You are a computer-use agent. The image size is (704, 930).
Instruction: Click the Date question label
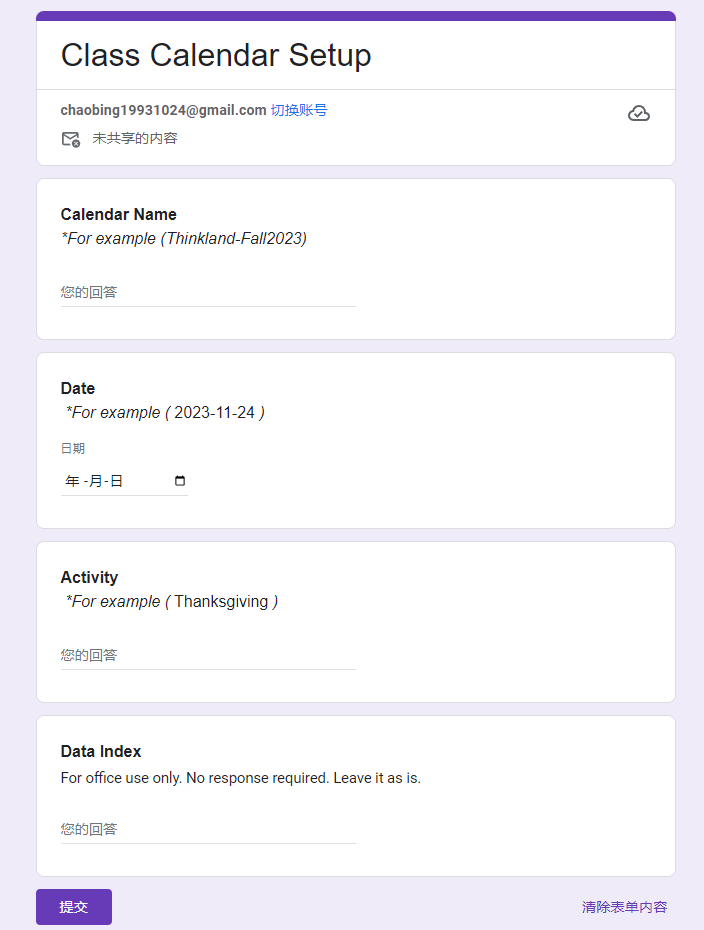[x=78, y=388]
